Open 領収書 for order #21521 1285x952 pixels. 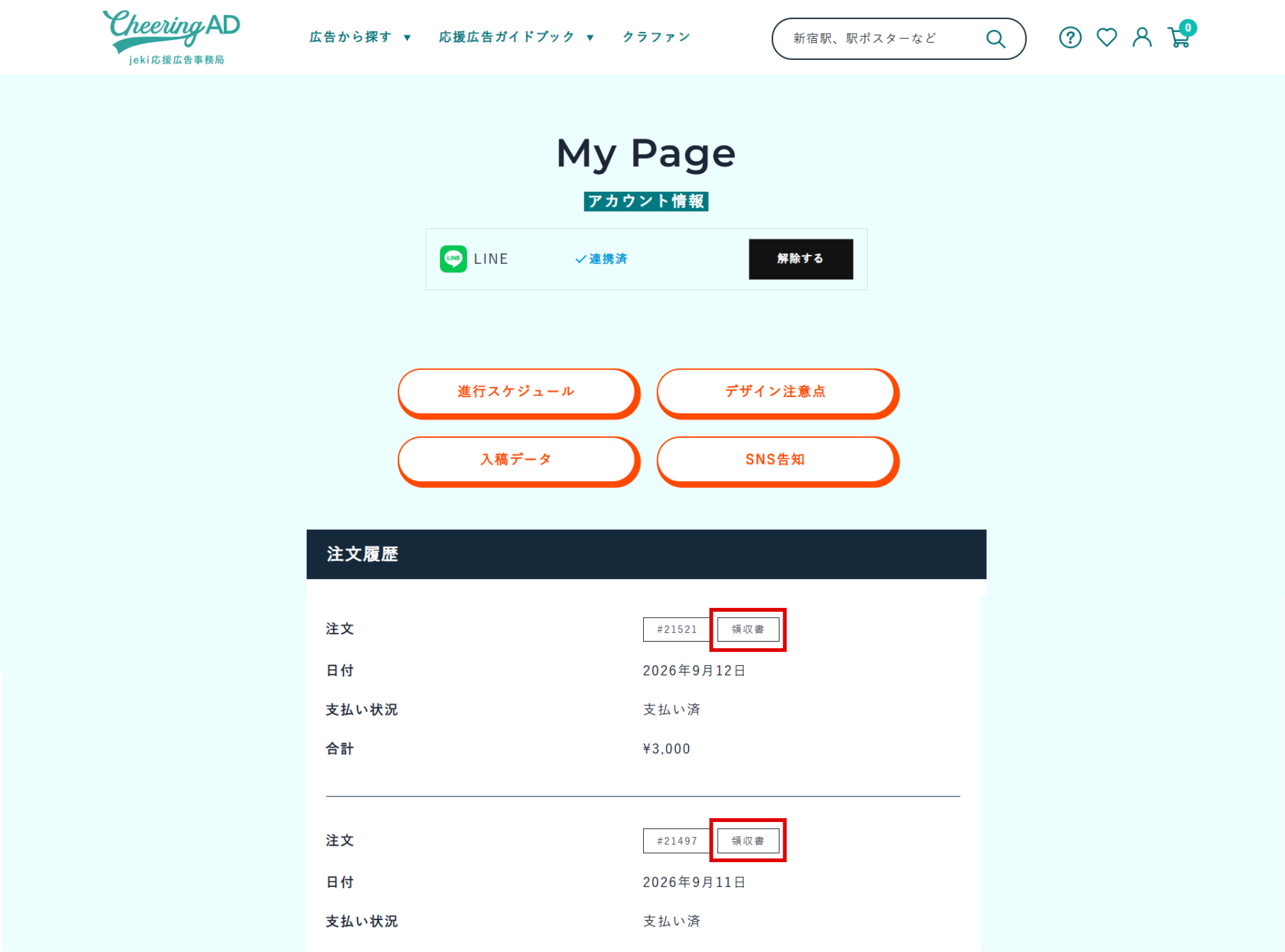[x=748, y=630]
